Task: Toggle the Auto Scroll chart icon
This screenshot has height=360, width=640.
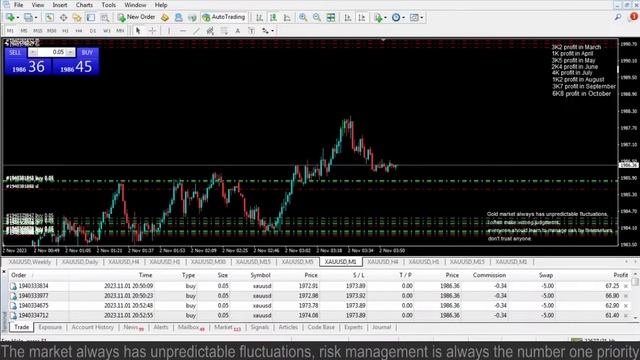Action: [348, 18]
